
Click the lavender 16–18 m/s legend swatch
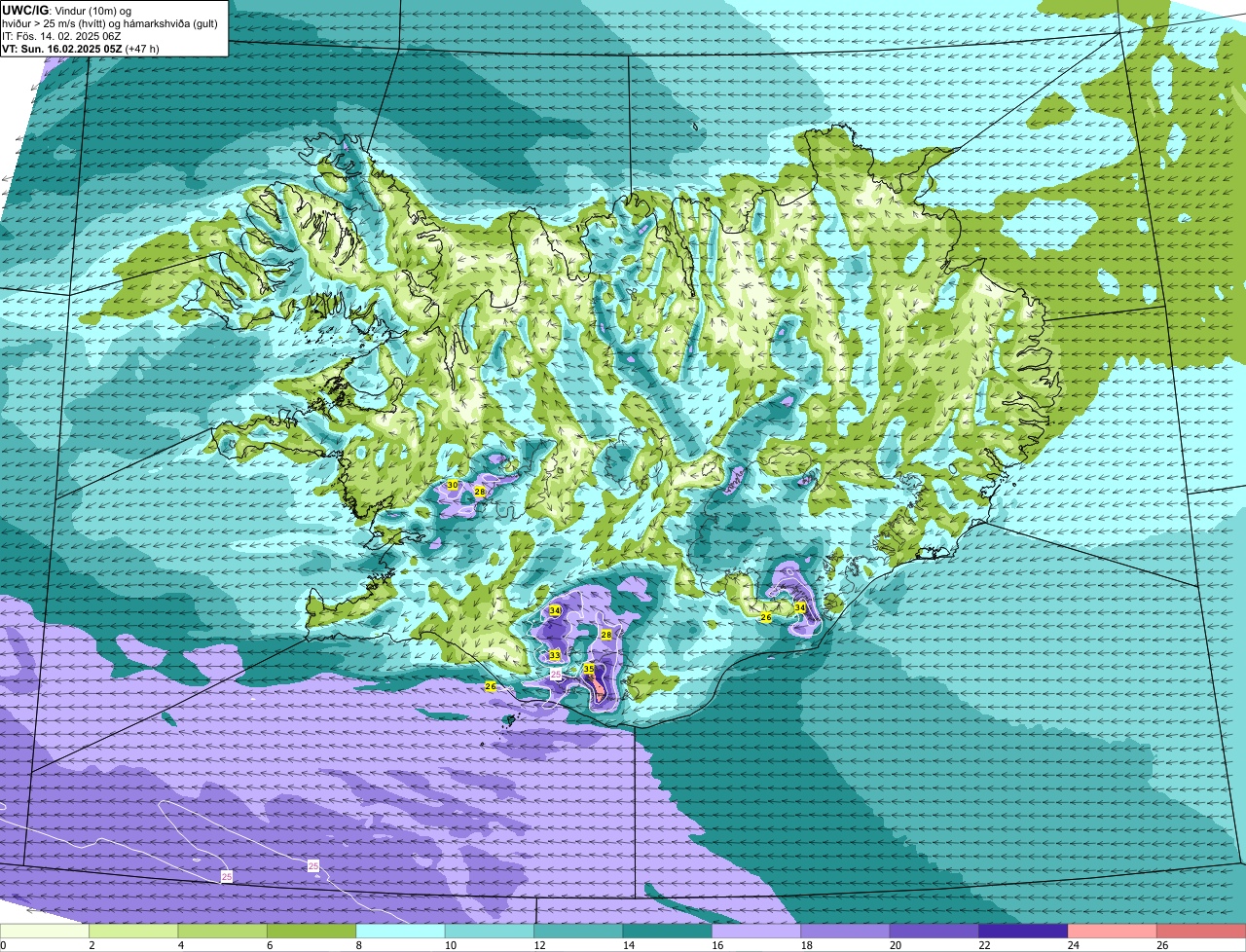point(756,931)
